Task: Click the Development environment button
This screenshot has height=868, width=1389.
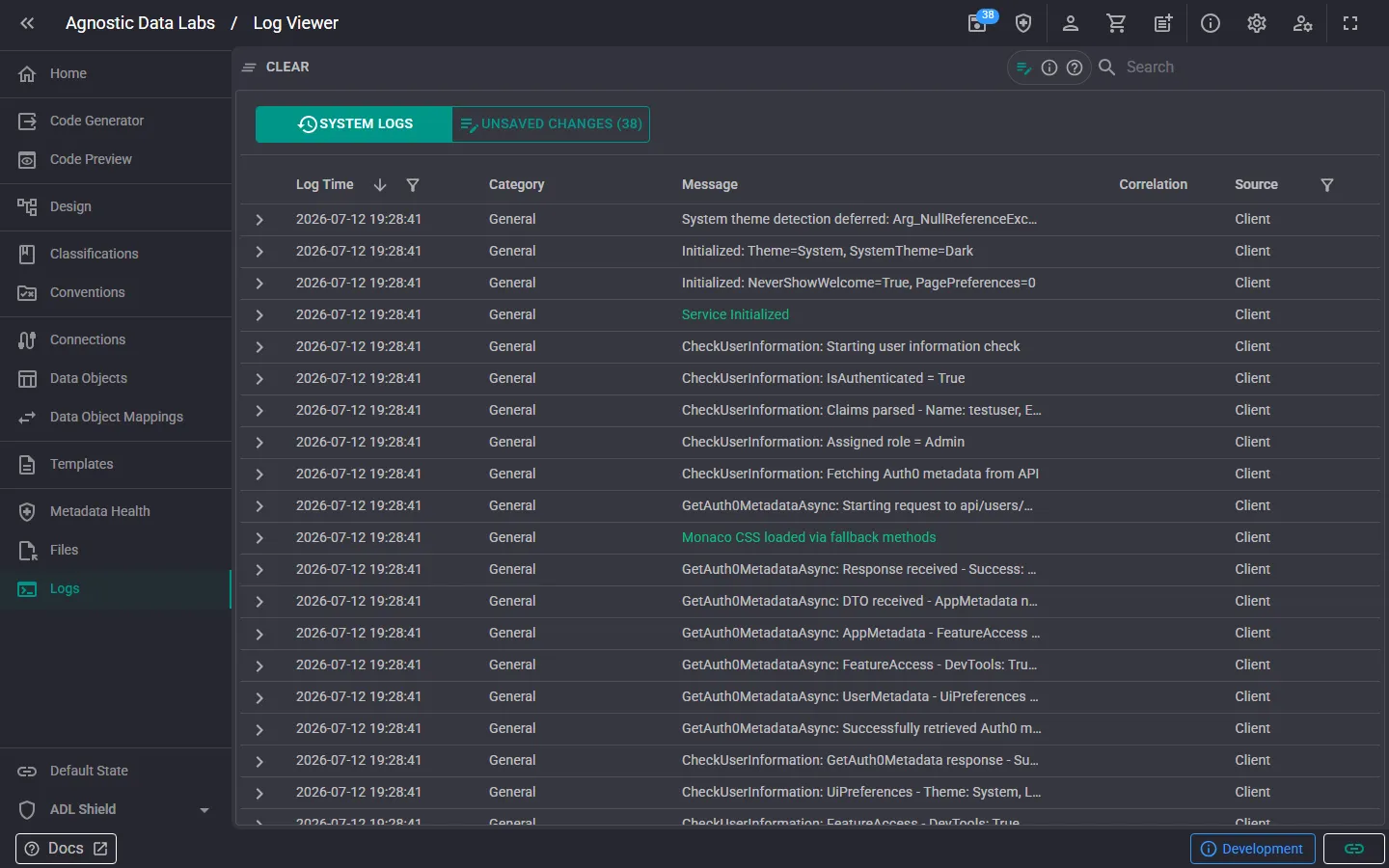Action: click(1252, 849)
